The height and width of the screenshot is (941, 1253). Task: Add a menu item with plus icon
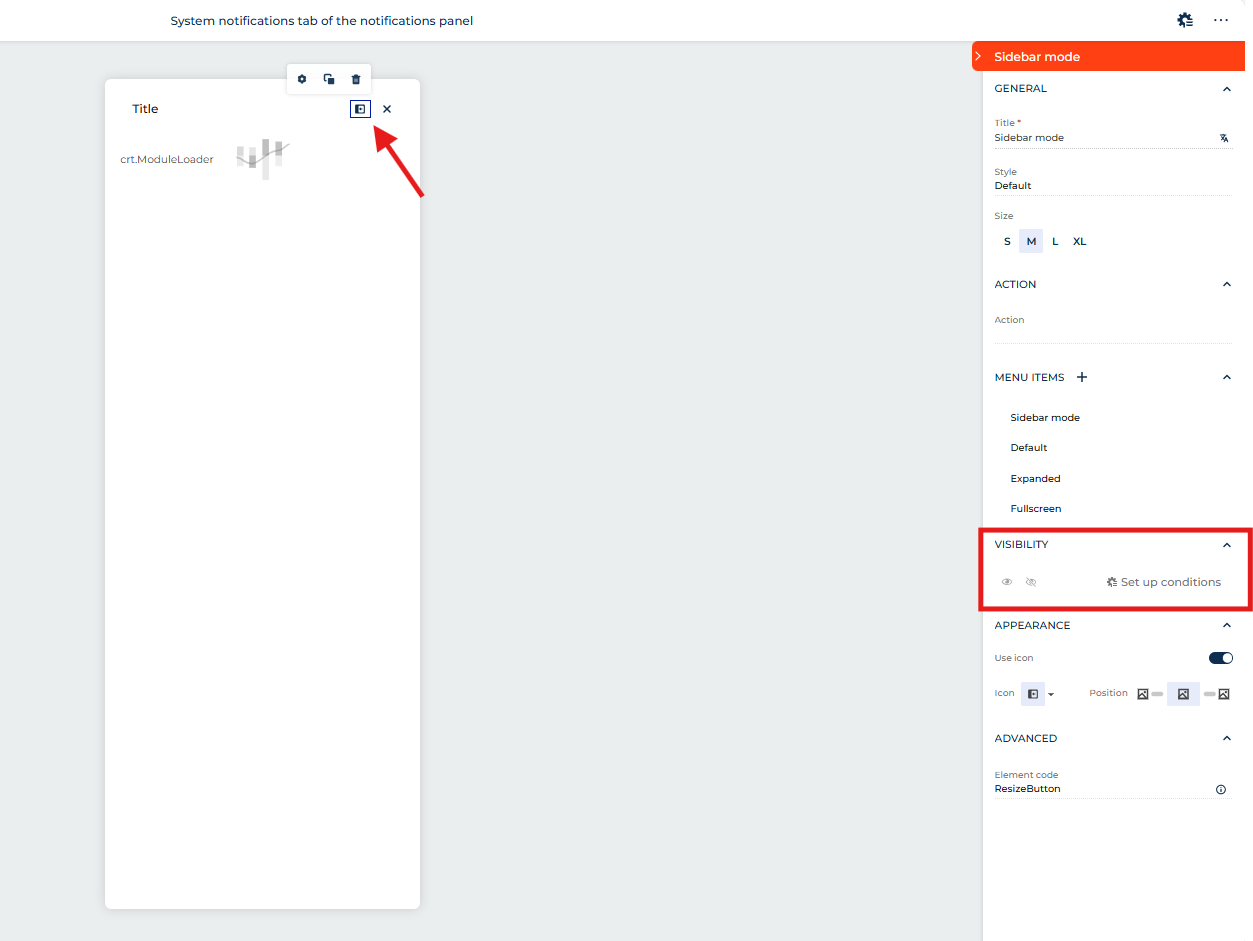(x=1082, y=377)
